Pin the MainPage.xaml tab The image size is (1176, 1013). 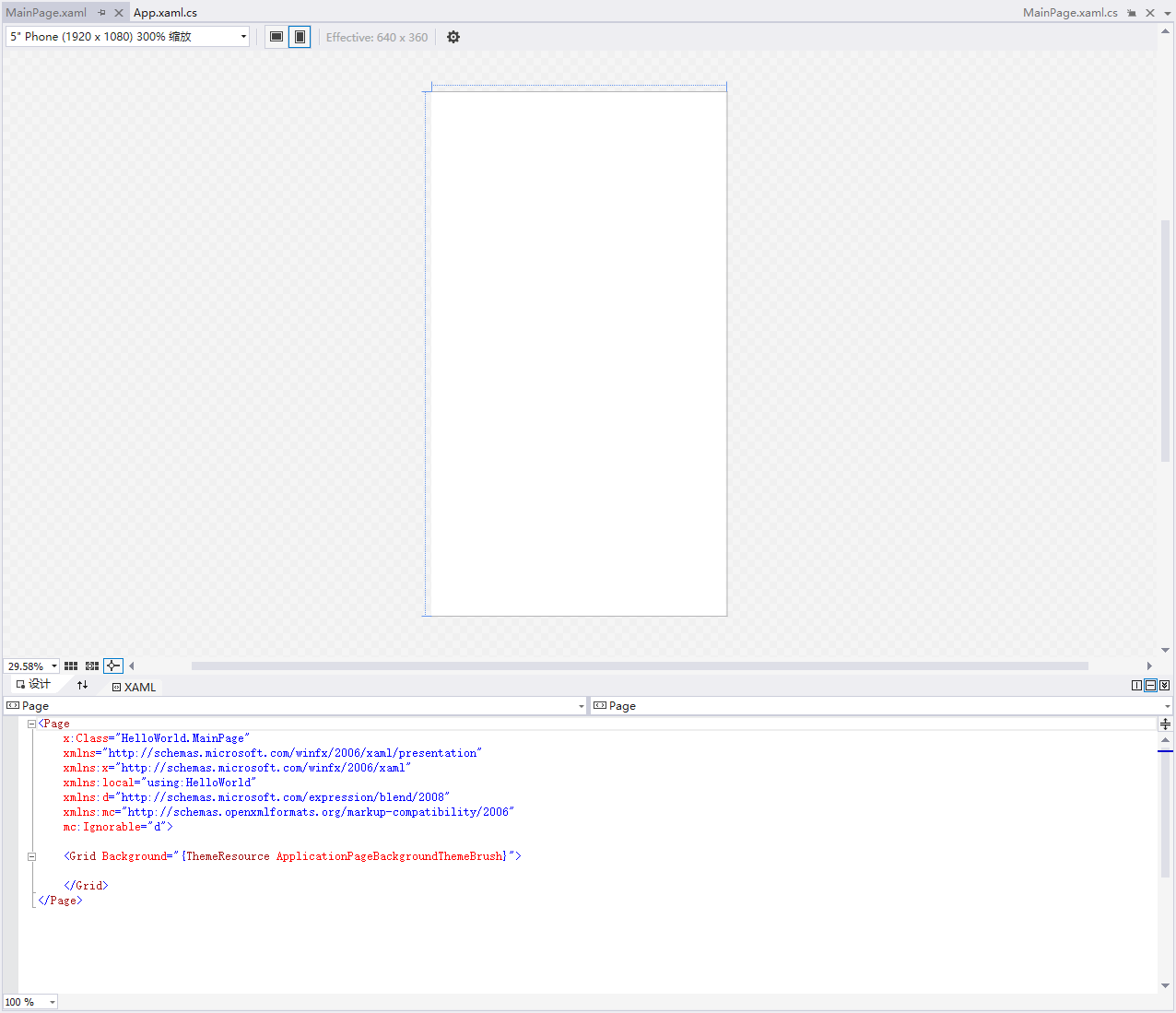pos(102,13)
